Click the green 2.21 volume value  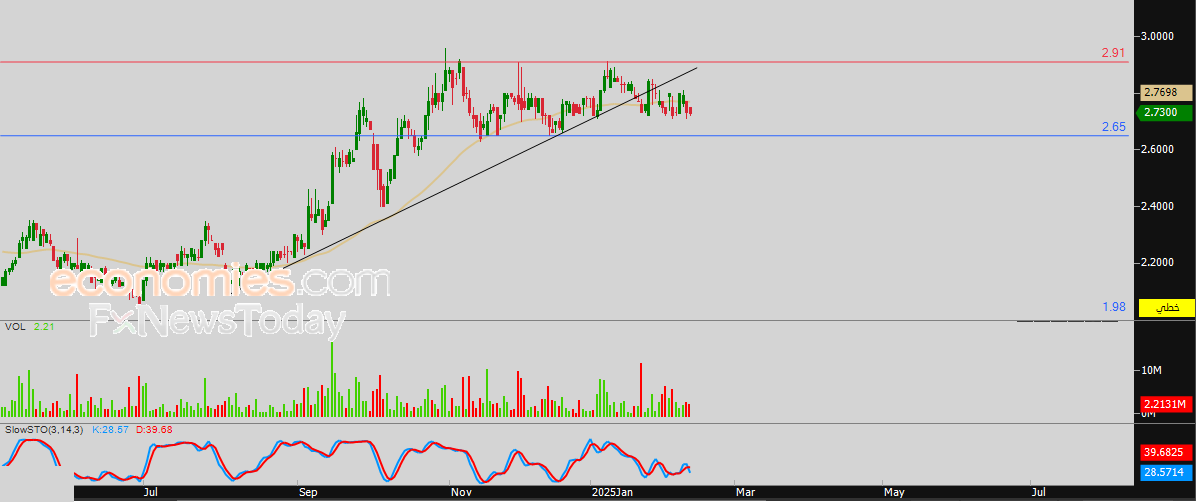tap(44, 327)
